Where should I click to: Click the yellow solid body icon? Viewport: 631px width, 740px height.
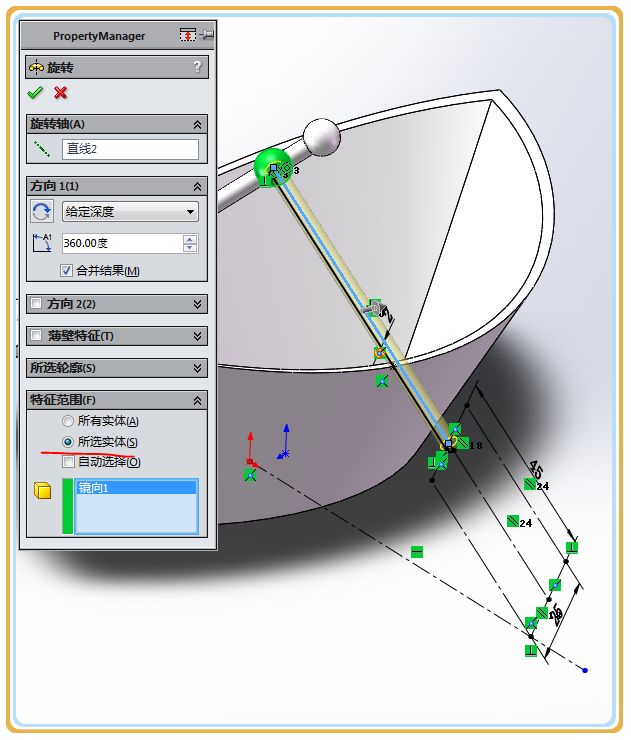(x=42, y=490)
